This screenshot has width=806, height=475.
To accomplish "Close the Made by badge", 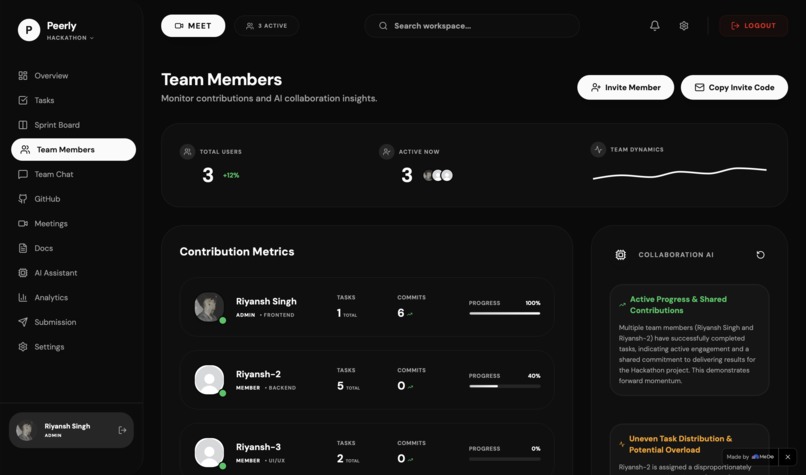I will [x=787, y=456].
